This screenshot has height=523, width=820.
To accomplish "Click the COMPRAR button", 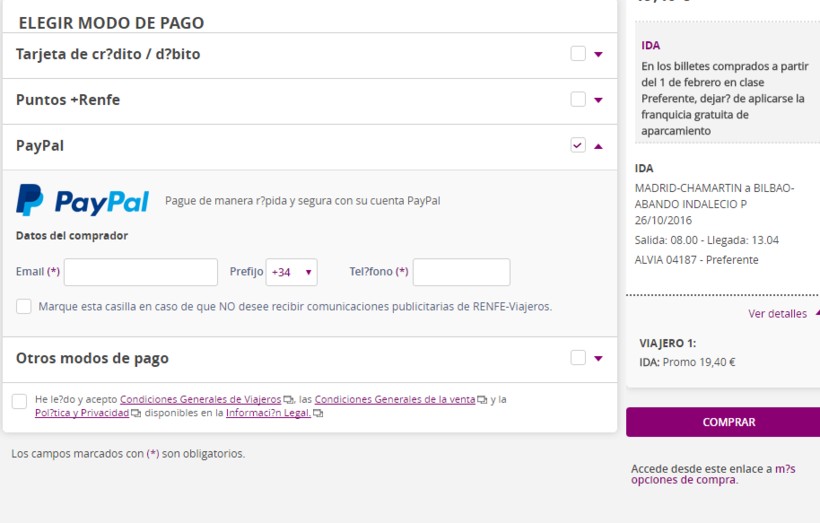I will tap(723, 422).
